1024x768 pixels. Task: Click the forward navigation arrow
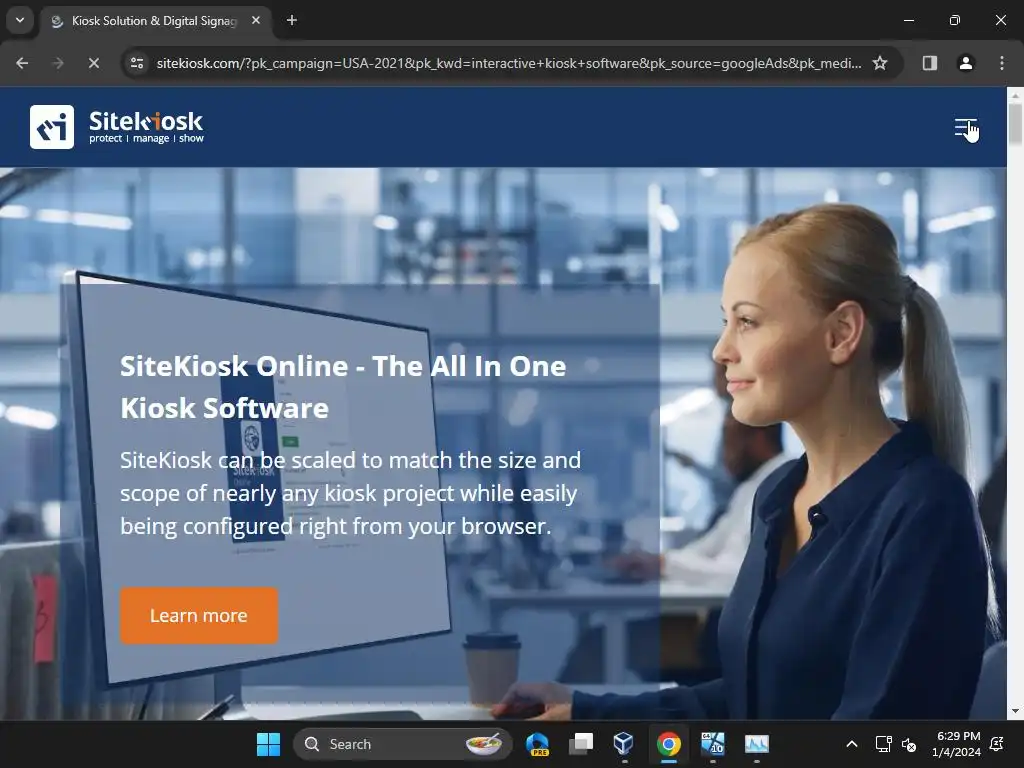point(58,63)
